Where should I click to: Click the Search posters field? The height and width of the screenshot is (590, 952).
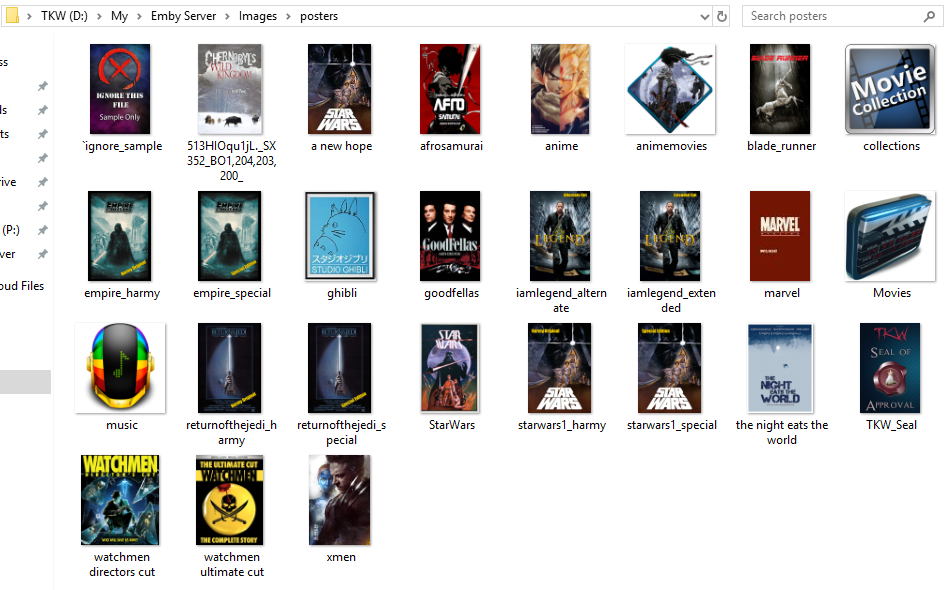point(842,16)
